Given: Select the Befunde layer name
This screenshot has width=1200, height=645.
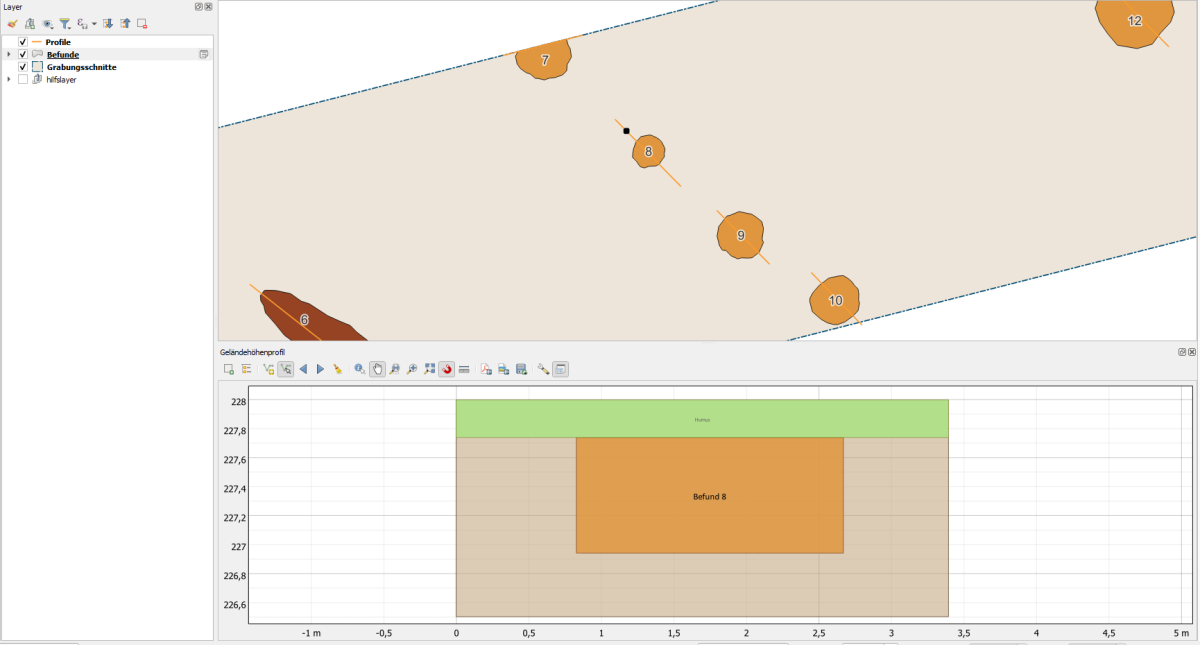Looking at the screenshot, I should coord(63,54).
